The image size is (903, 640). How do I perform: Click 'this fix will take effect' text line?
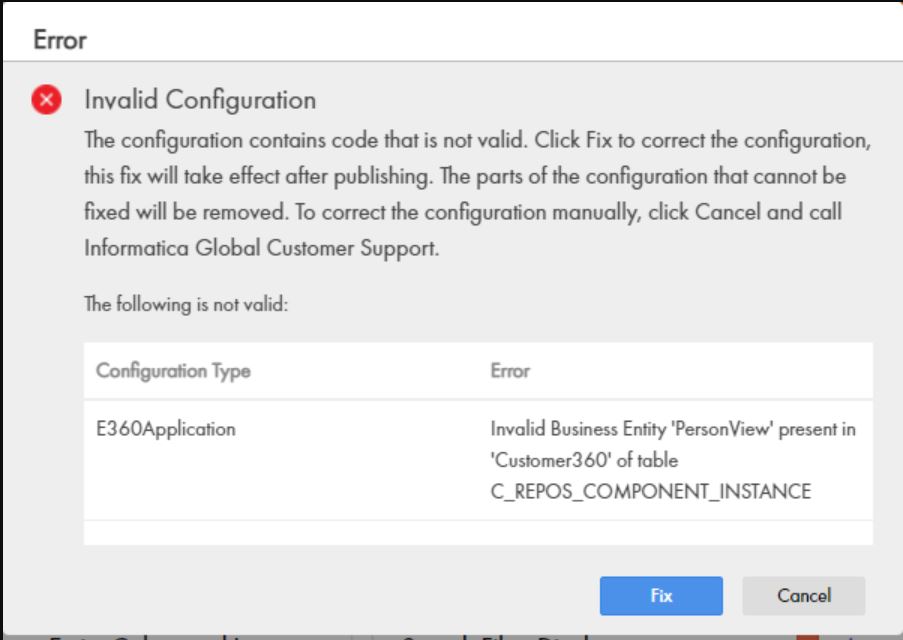(x=465, y=176)
